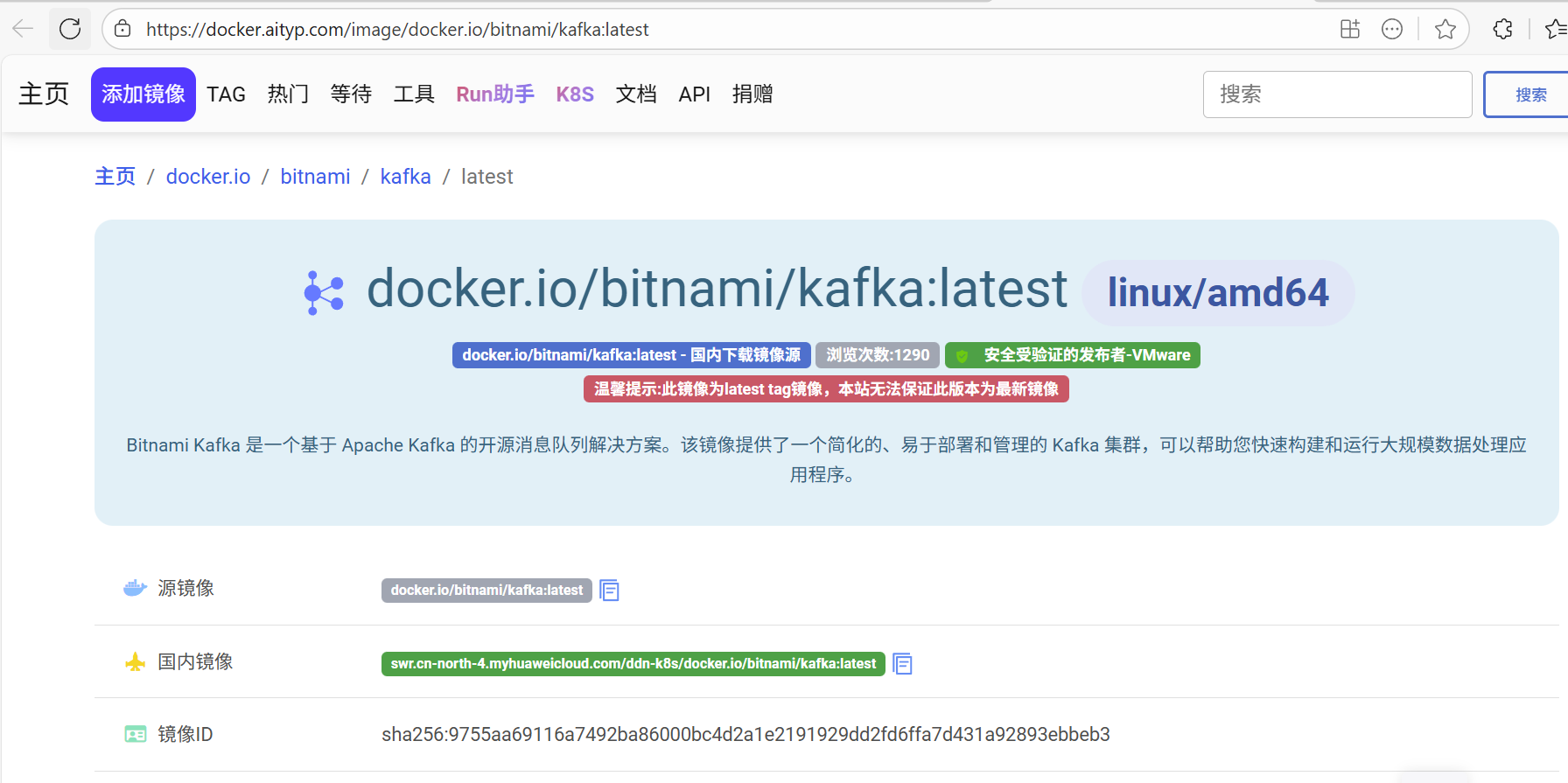
Task: View site info lock icon
Action: pos(123,29)
